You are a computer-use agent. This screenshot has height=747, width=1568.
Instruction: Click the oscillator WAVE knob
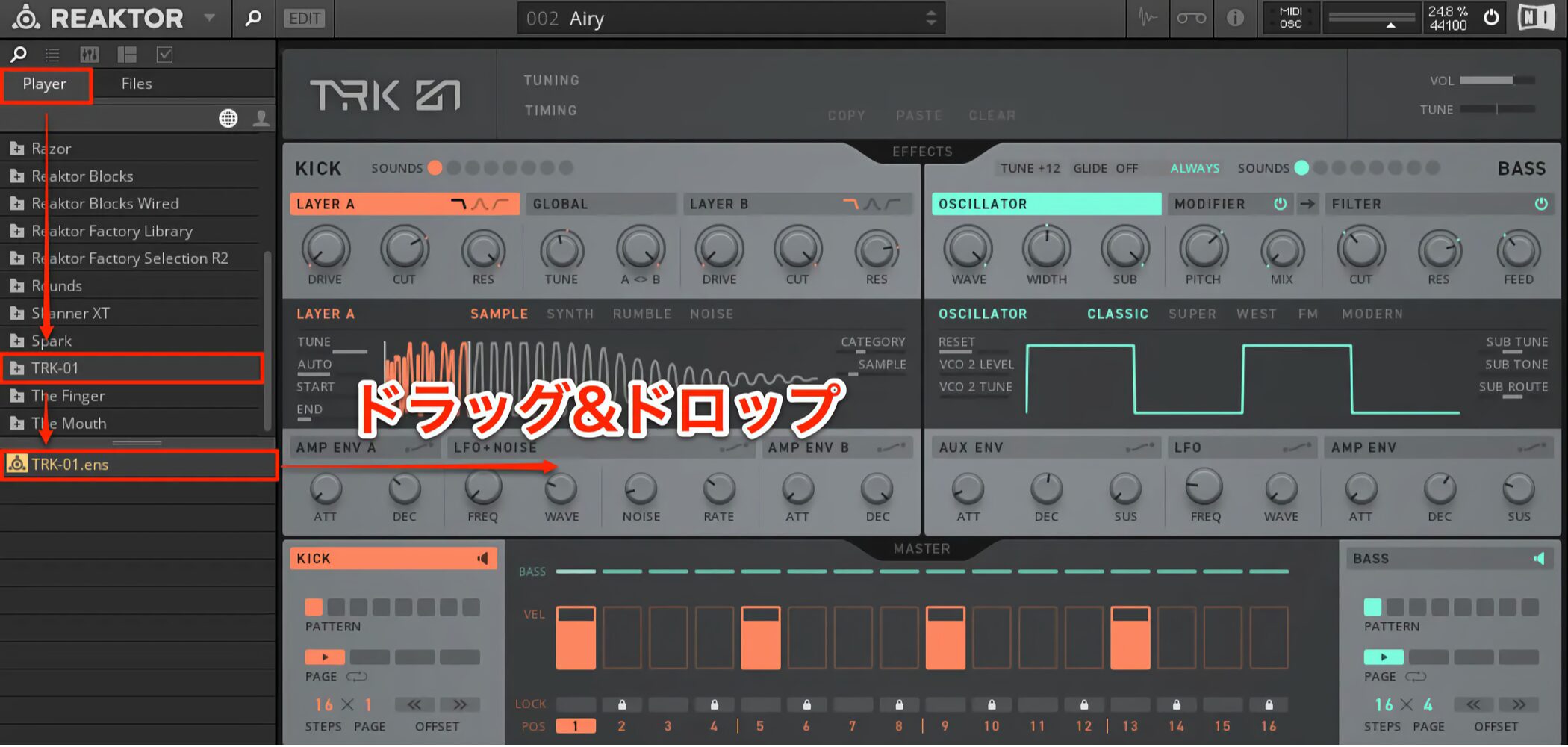pyautogui.click(x=968, y=249)
